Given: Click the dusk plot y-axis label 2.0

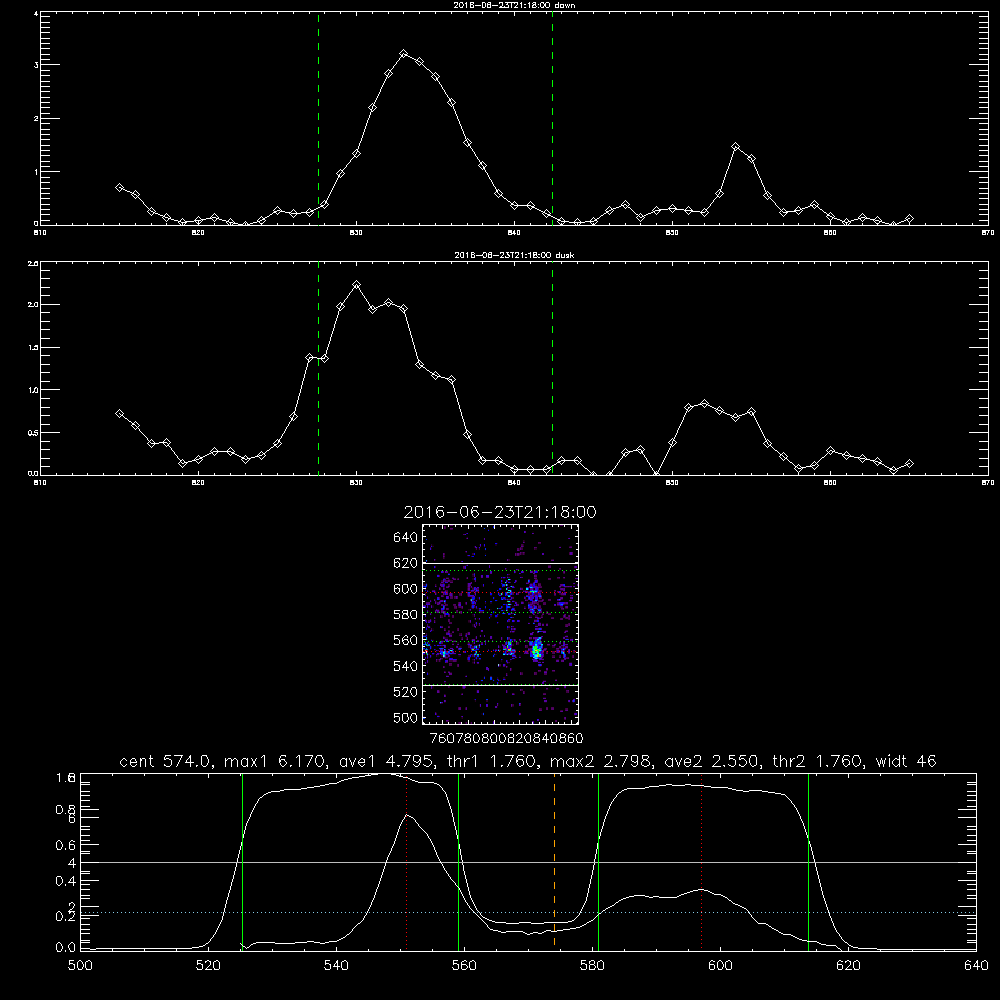Looking at the screenshot, I should tap(33, 305).
